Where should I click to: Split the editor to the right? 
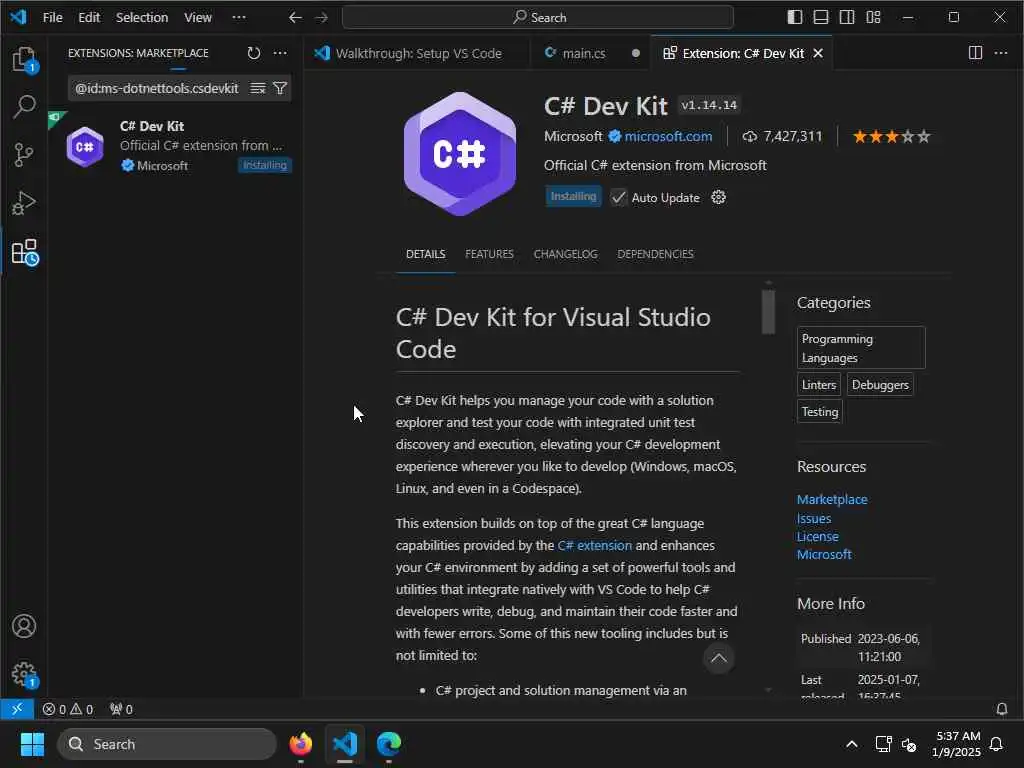975,53
